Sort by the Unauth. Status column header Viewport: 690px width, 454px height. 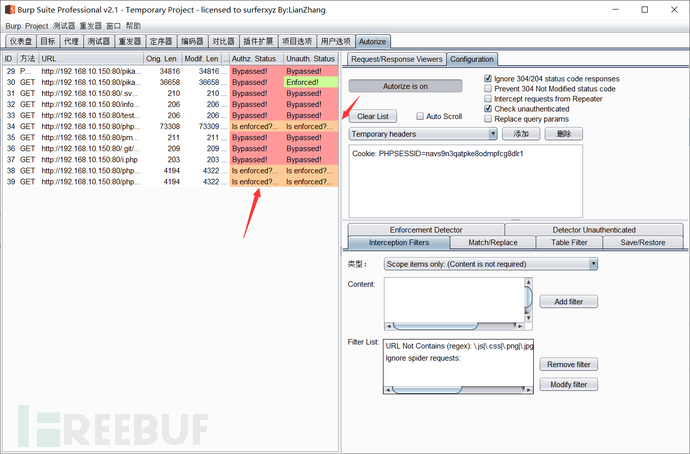310,59
